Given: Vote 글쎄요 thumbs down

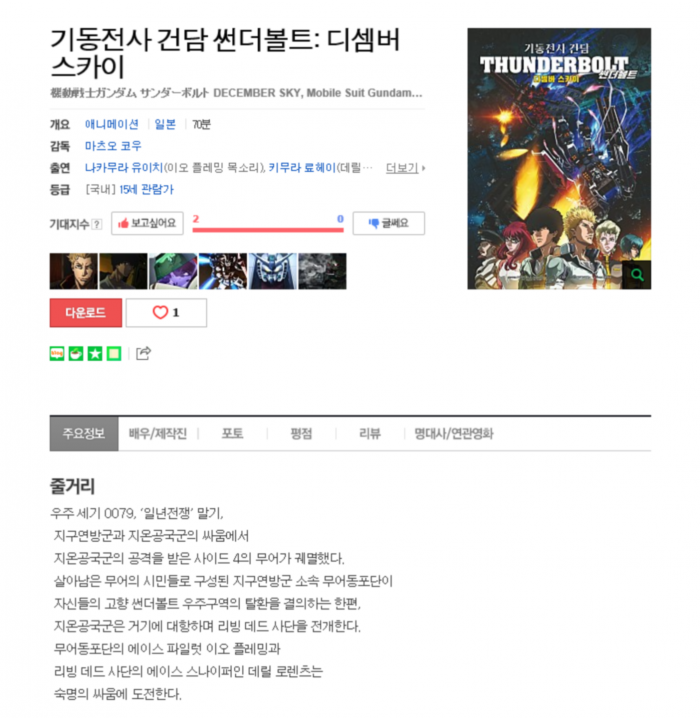Looking at the screenshot, I should (x=389, y=223).
